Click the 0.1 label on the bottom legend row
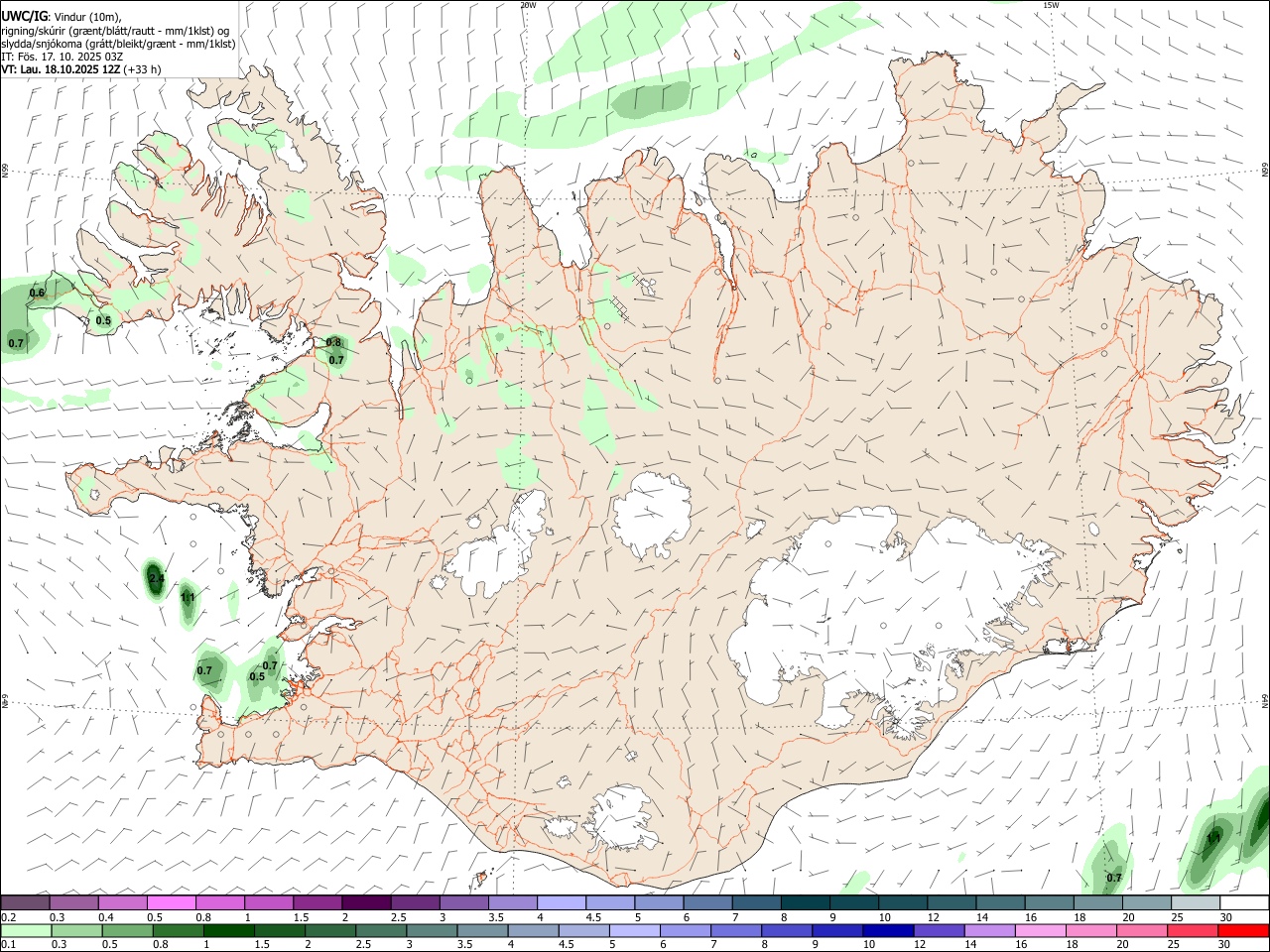The width and height of the screenshot is (1270, 952). pyautogui.click(x=8, y=943)
